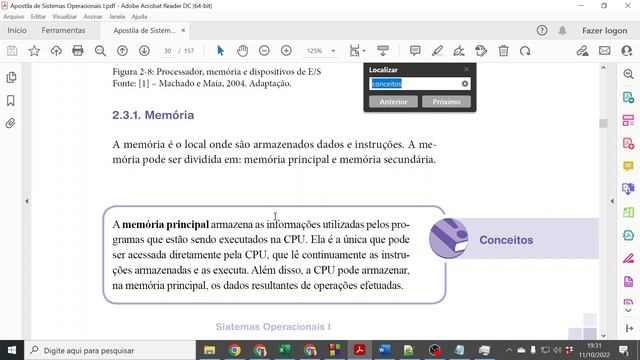Viewport: 640px width, 360px height.
Task: Close the Localizar find box
Action: point(466,69)
